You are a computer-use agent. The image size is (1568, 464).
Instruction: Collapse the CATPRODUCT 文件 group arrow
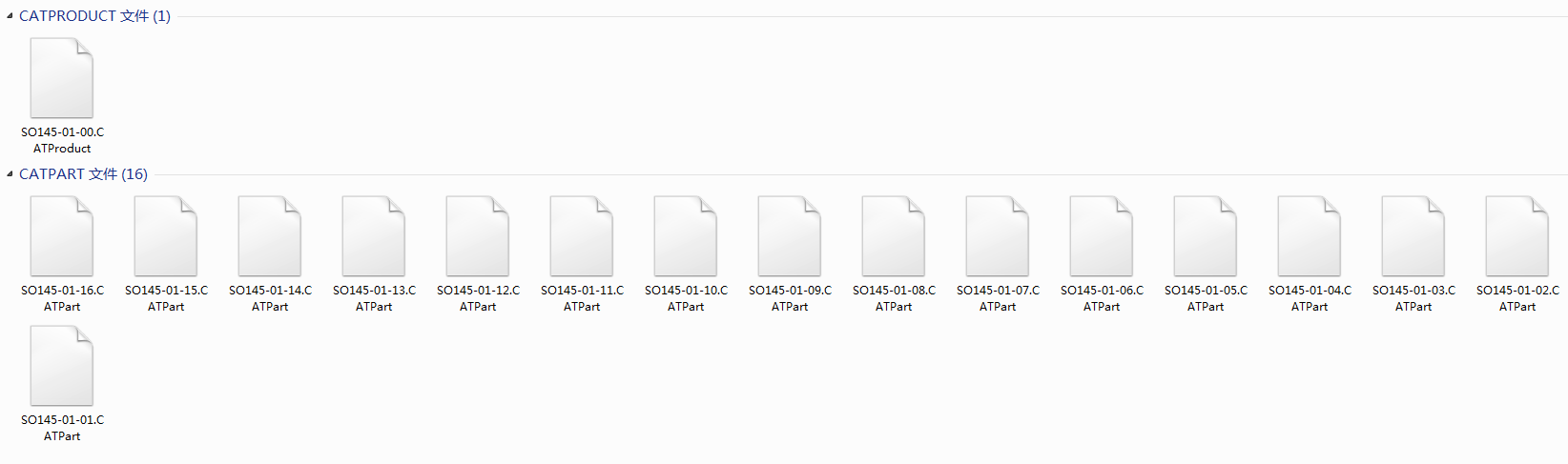pos(10,16)
